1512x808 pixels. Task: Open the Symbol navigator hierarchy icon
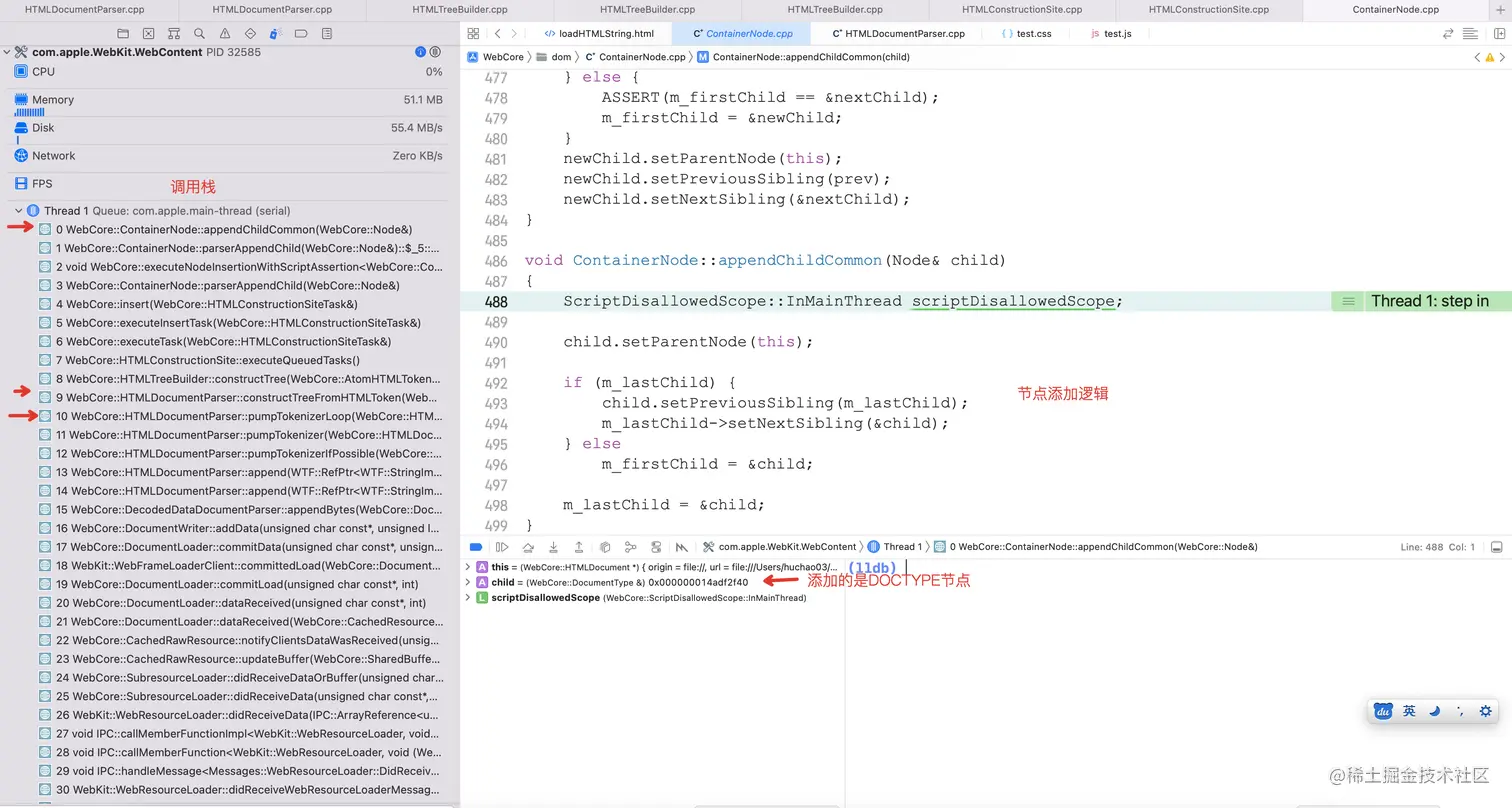174,33
